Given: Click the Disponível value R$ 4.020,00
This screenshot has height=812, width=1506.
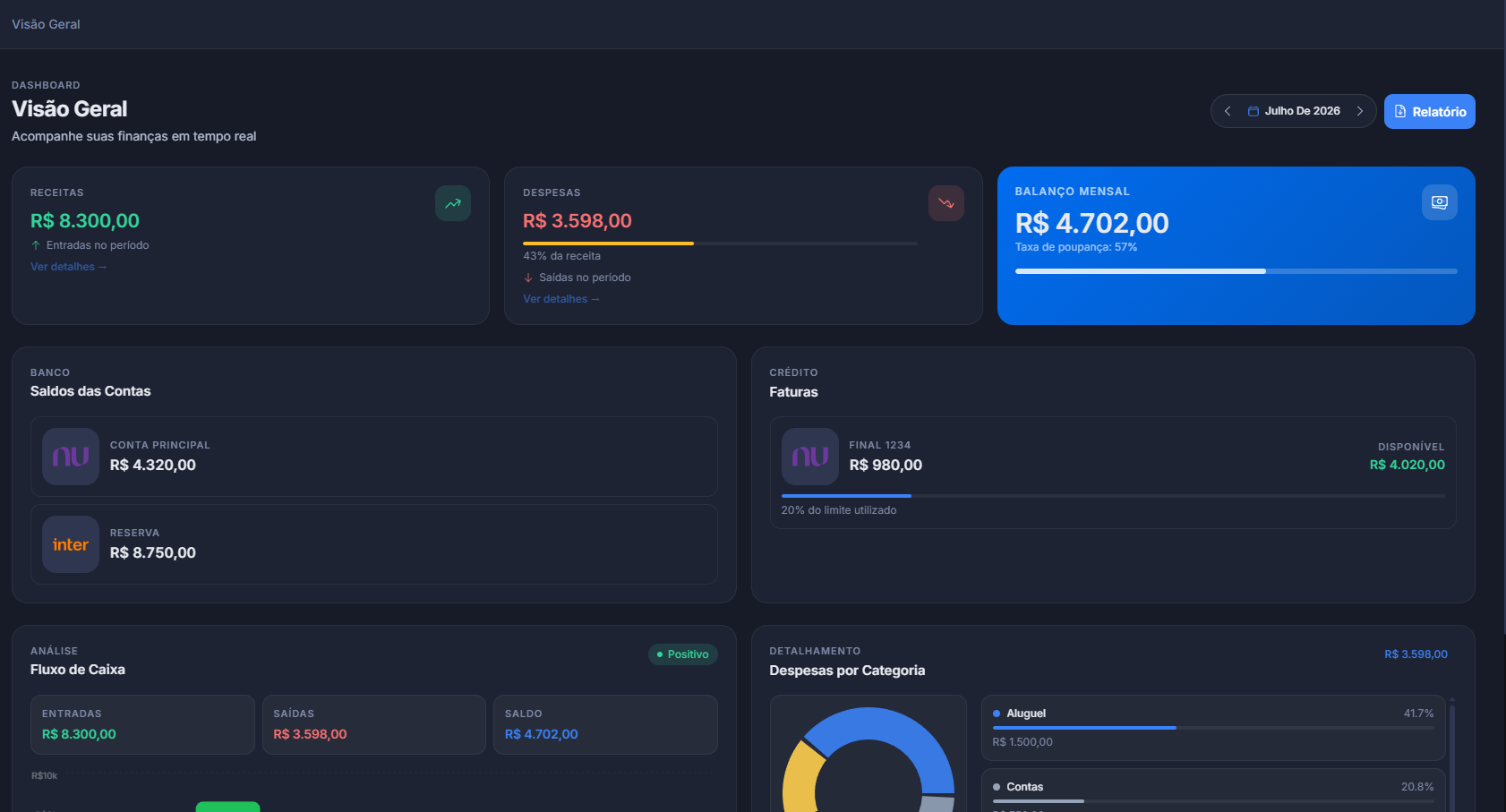Looking at the screenshot, I should (x=1407, y=465).
